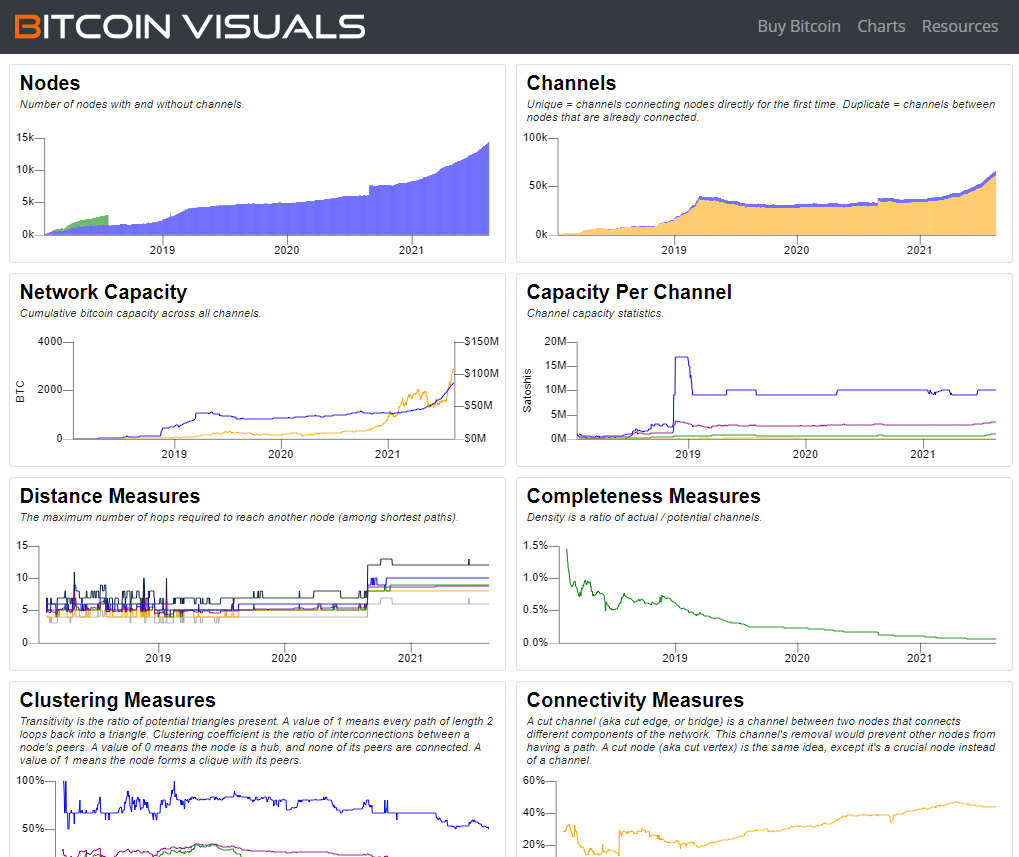Click the description 'The maximum number of hops required'
1019x857 pixels.
click(x=239, y=518)
